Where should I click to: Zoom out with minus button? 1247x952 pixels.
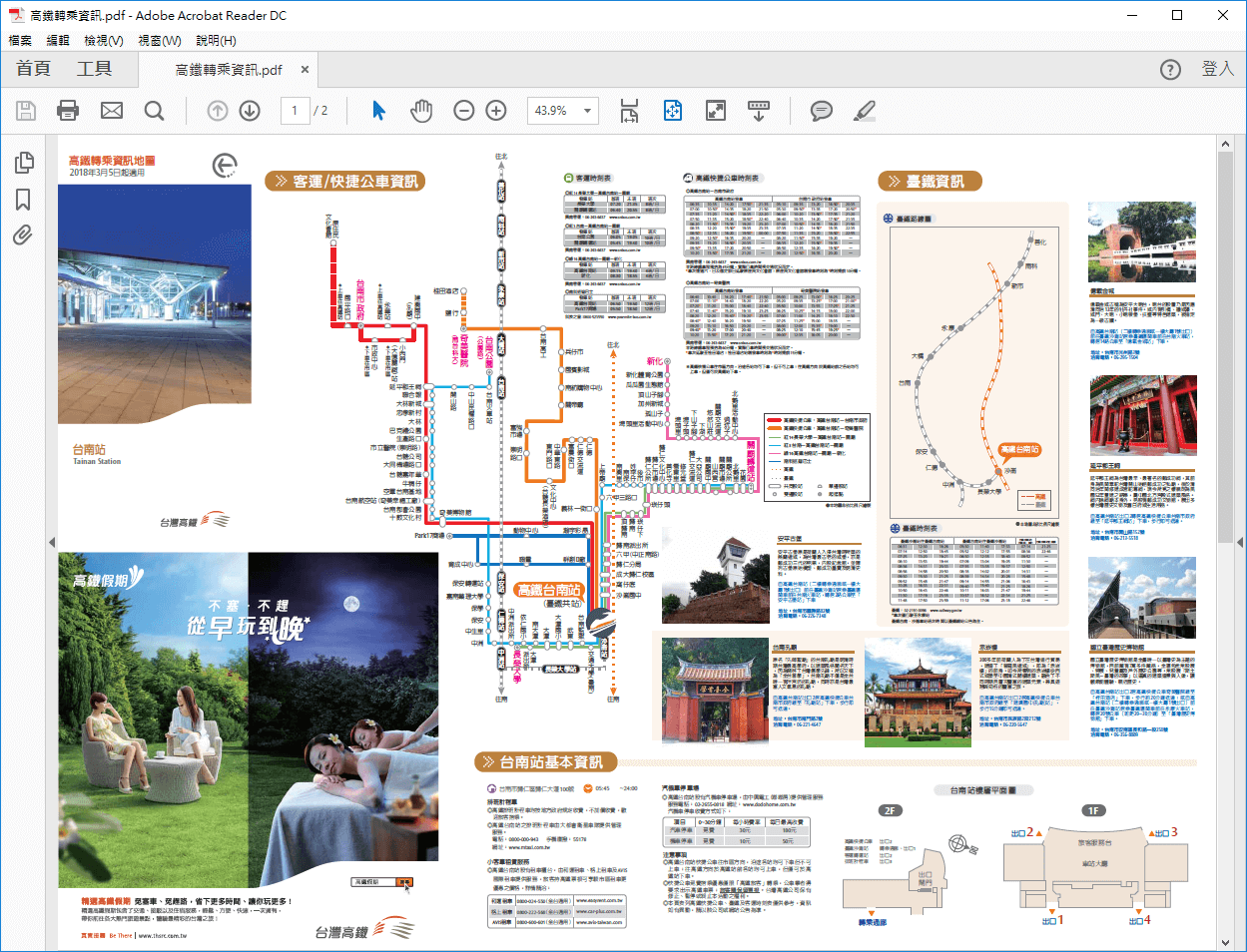(x=464, y=111)
